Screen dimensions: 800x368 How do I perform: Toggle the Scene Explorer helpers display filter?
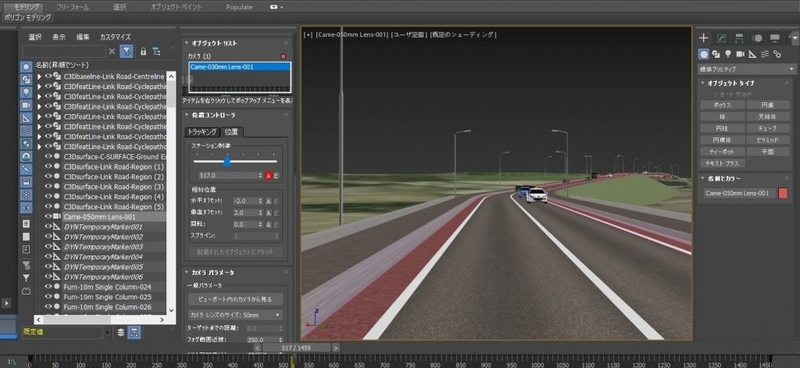pyautogui.click(x=26, y=118)
